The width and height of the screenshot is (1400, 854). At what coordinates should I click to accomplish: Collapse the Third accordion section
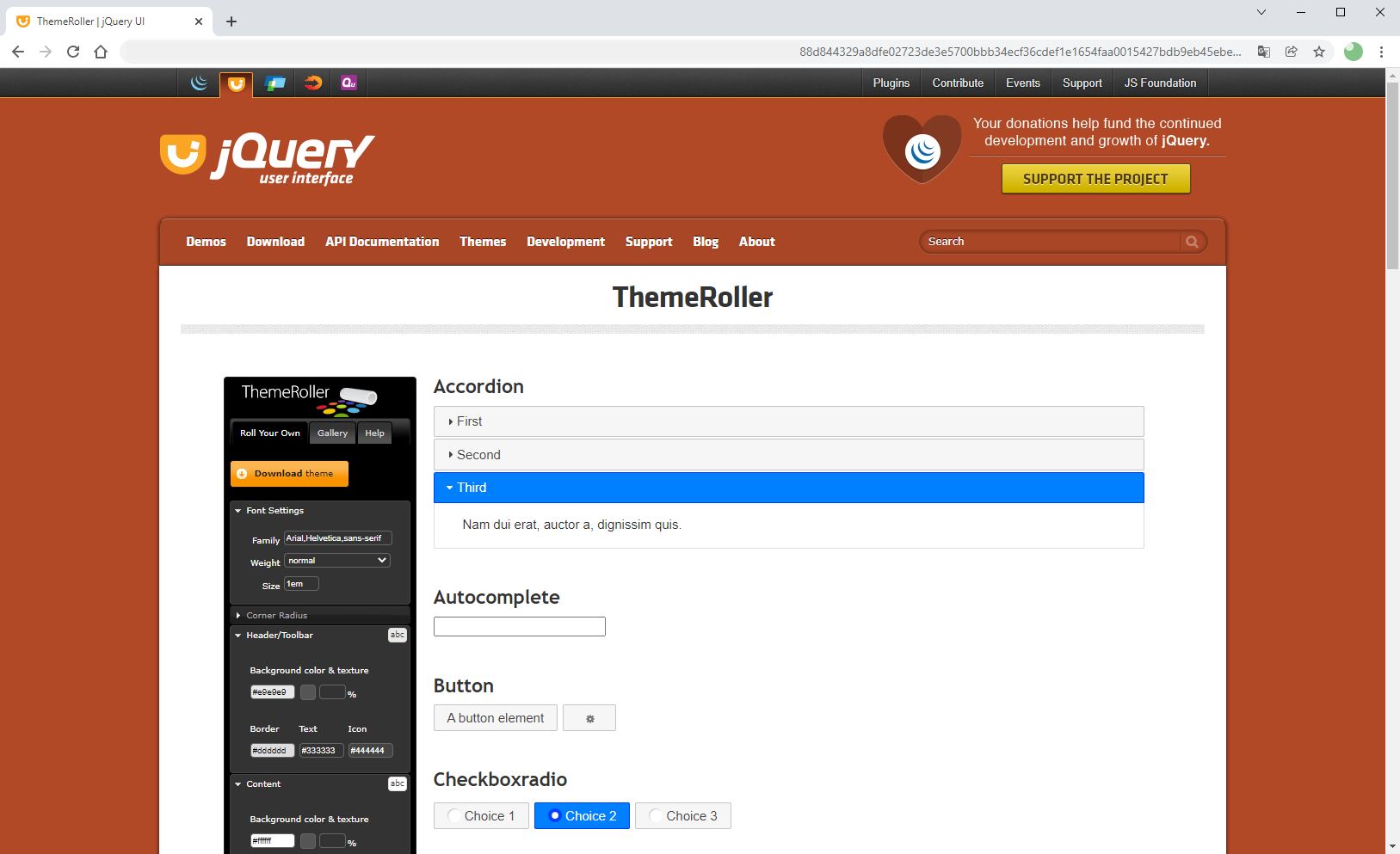[789, 488]
